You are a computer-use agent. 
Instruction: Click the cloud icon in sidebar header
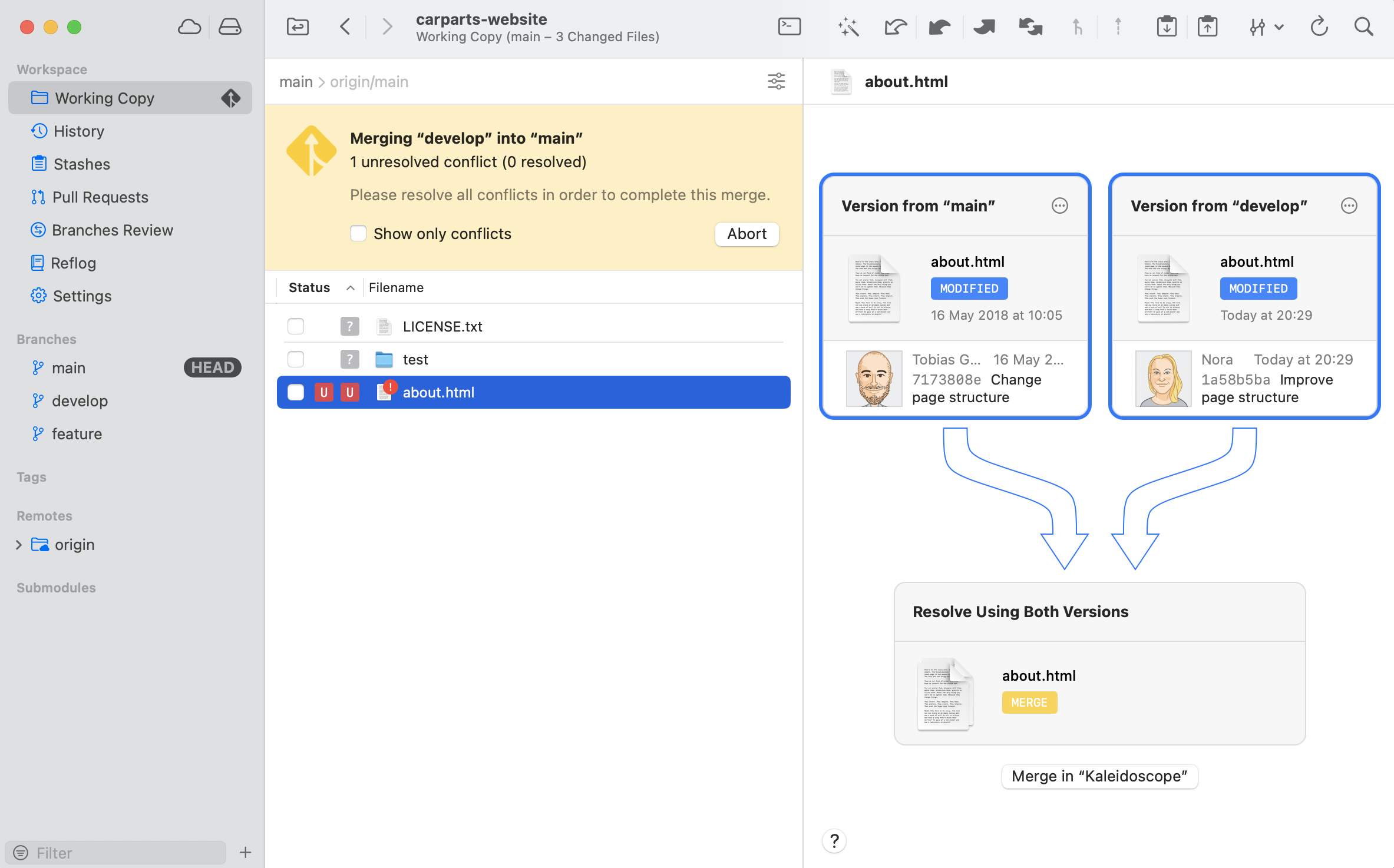click(x=189, y=26)
